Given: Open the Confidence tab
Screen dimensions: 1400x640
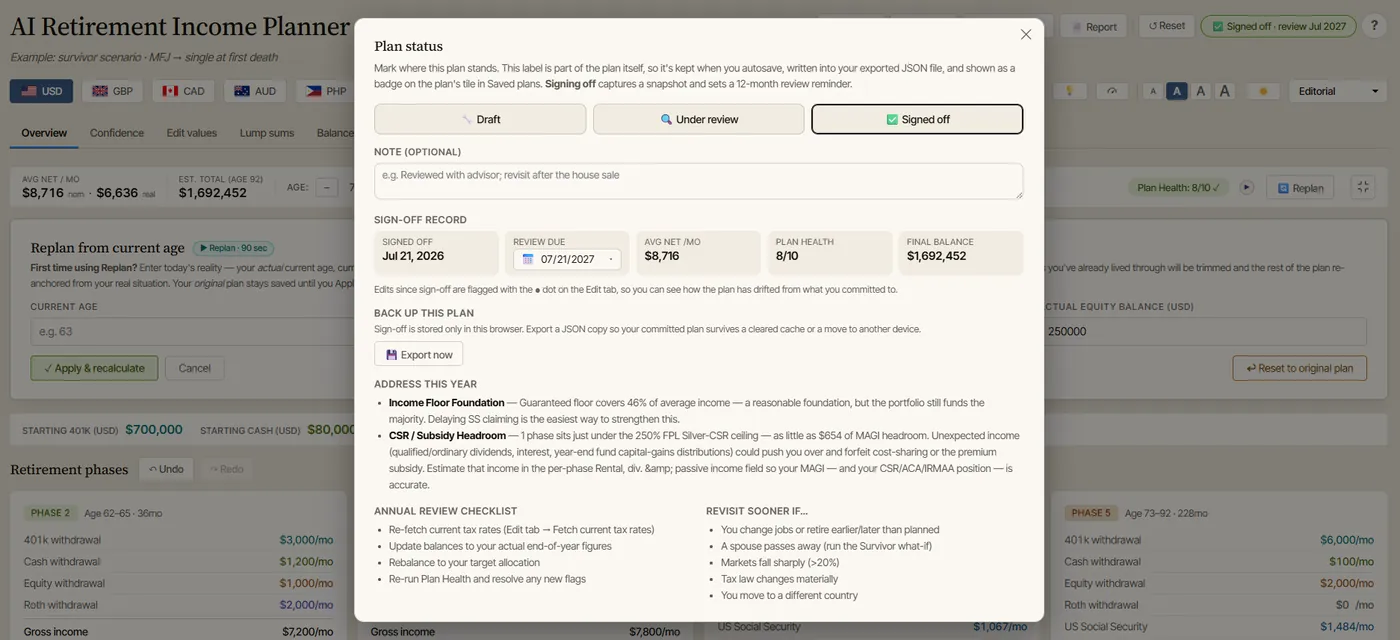Looking at the screenshot, I should coord(117,133).
